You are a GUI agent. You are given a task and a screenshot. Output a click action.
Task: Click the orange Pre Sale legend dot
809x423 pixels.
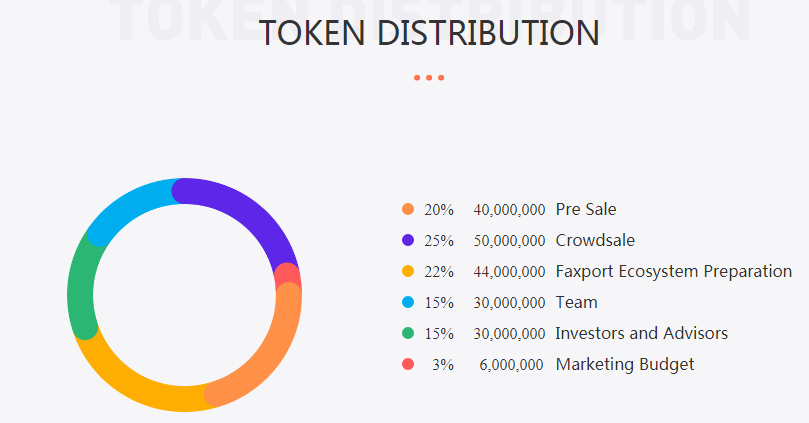[408, 209]
